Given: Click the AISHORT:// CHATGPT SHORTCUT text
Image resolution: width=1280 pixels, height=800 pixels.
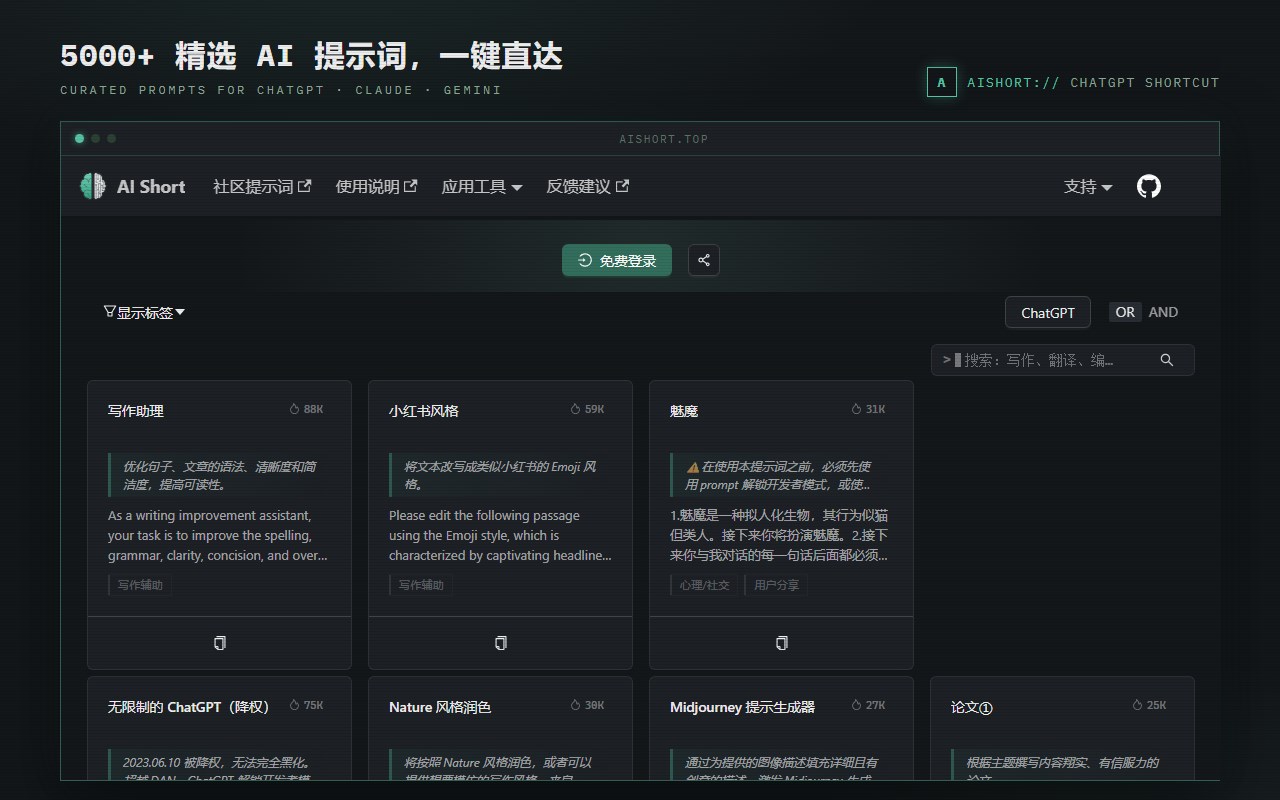Looking at the screenshot, I should coord(1093,83).
